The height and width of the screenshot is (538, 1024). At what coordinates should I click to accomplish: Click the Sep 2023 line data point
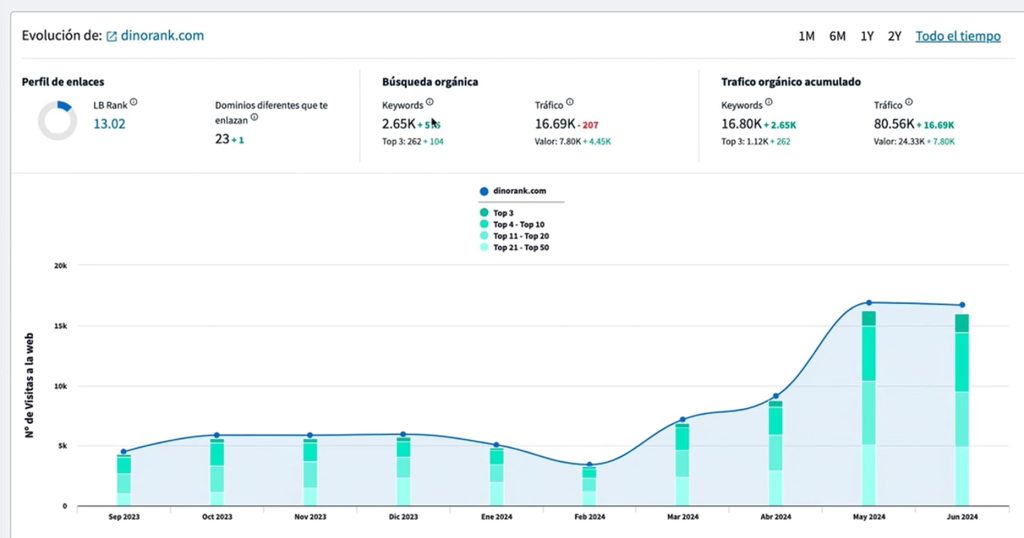pos(123,451)
